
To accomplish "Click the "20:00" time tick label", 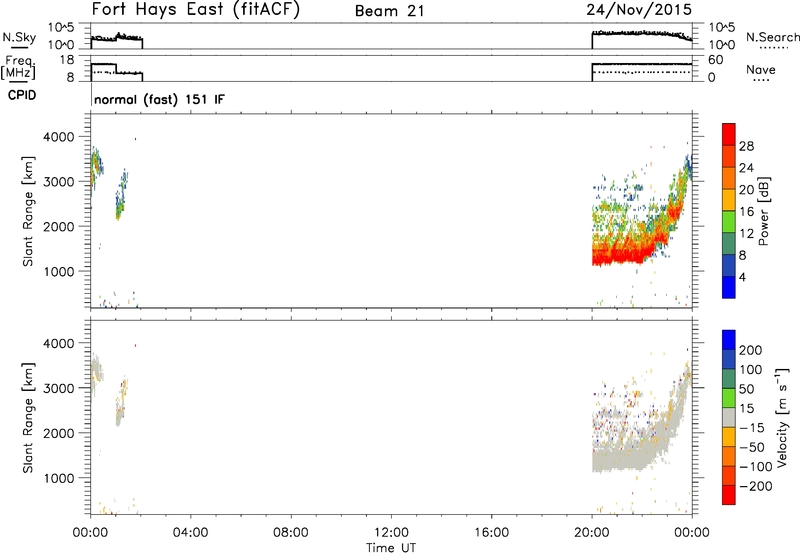I will 591,533.
